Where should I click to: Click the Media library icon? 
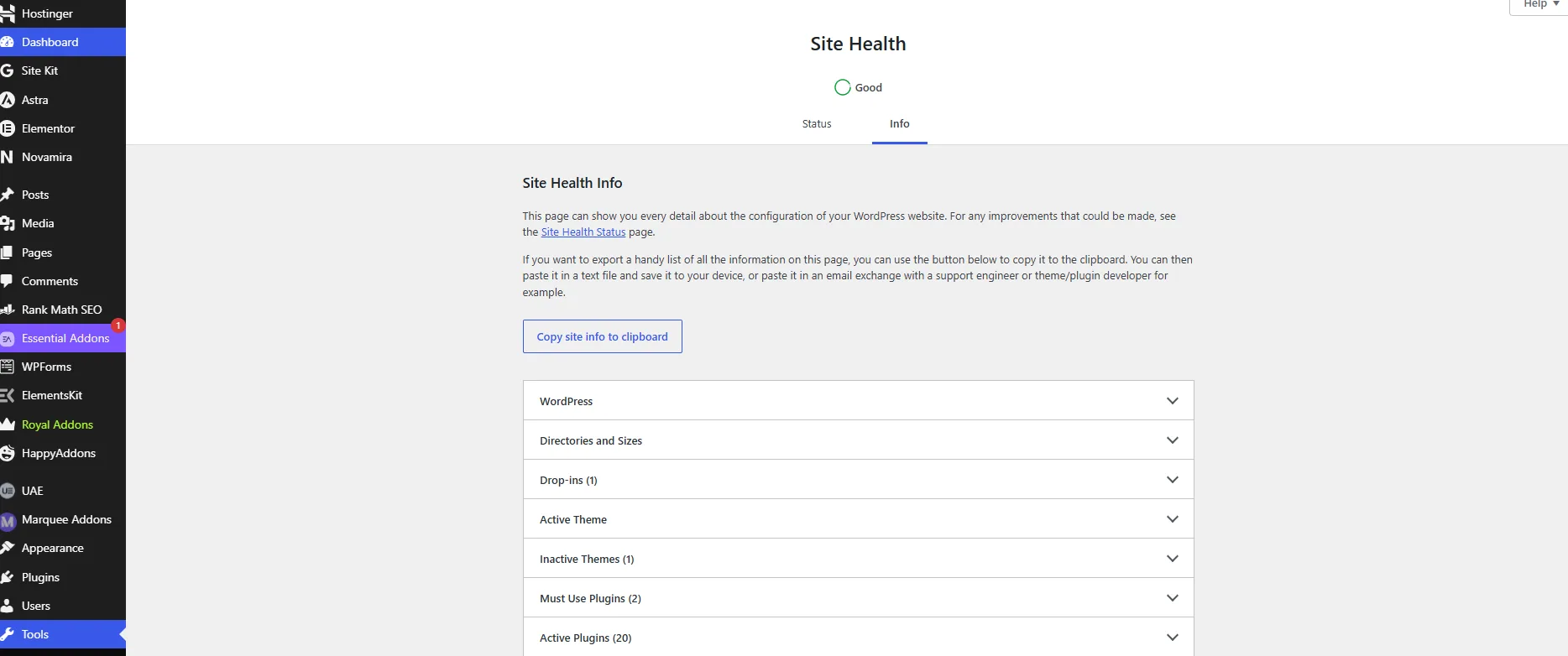[8, 223]
